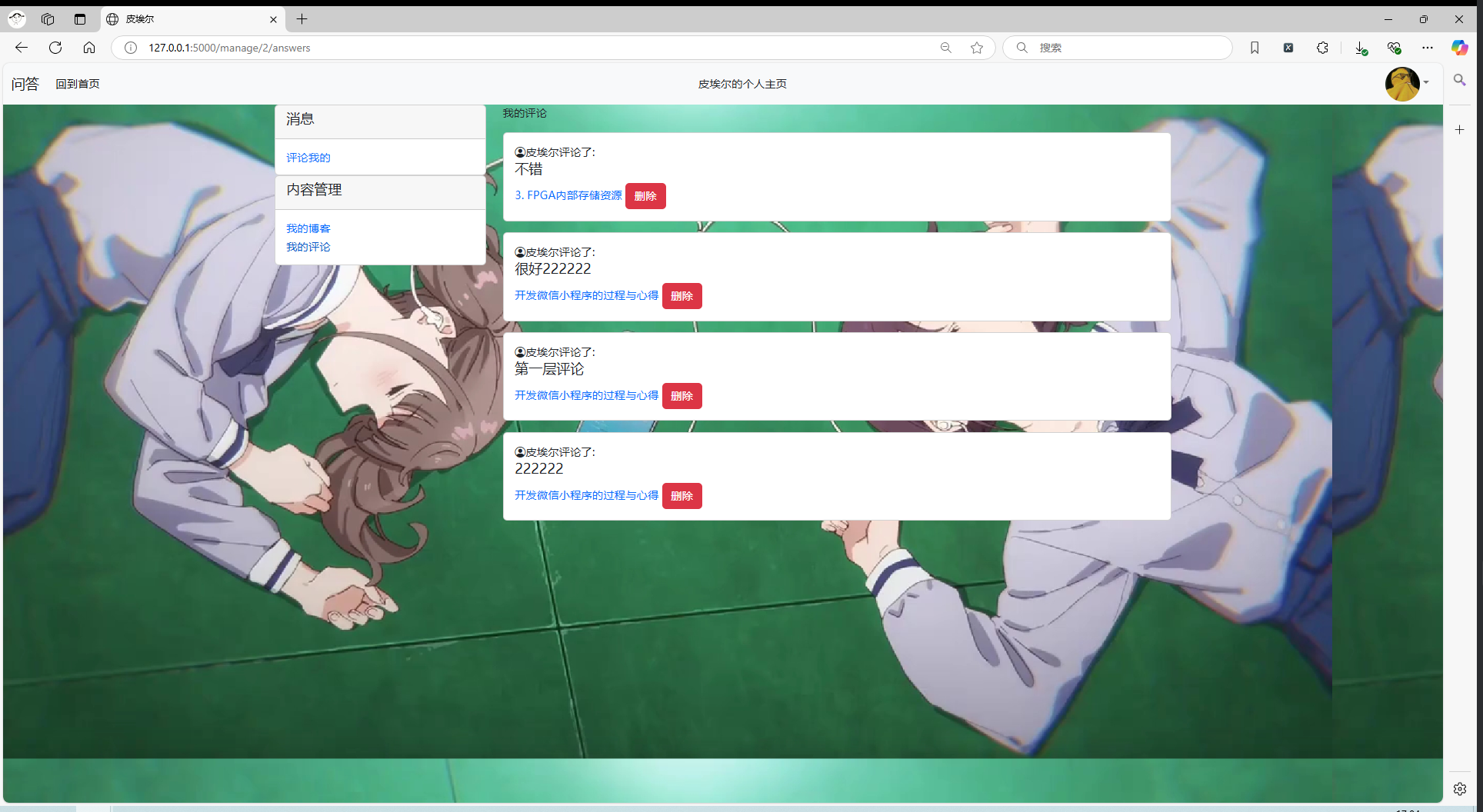Delete the 不错 comment

pyautogui.click(x=645, y=196)
